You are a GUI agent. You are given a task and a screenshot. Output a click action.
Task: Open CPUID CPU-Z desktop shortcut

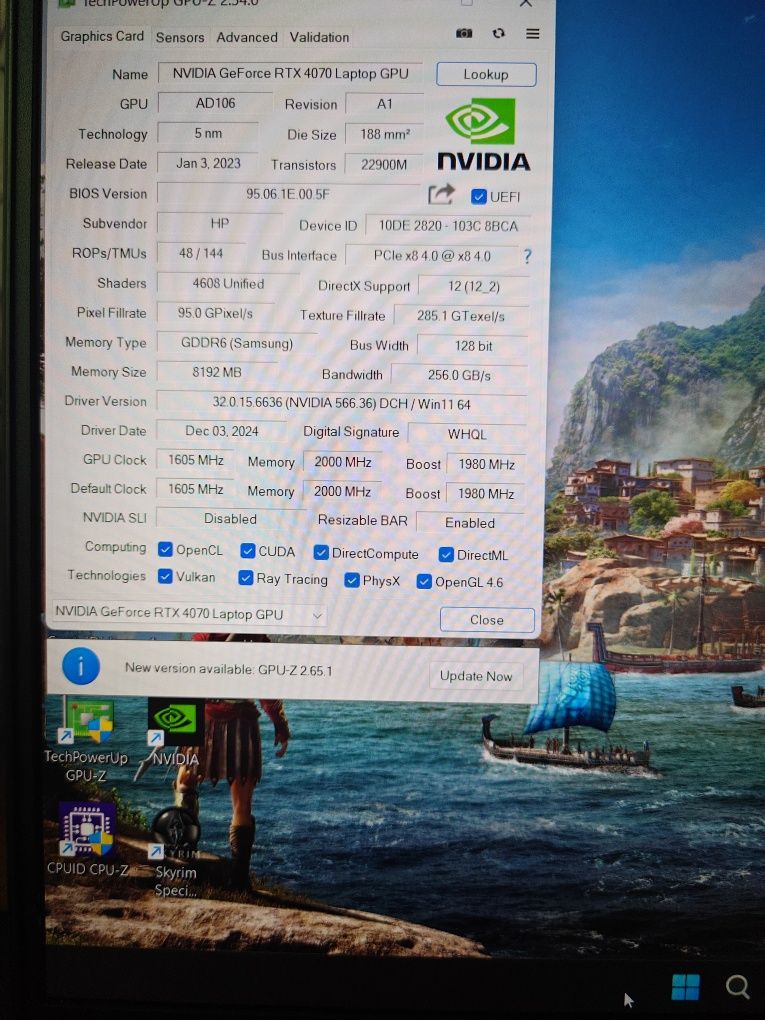click(87, 839)
